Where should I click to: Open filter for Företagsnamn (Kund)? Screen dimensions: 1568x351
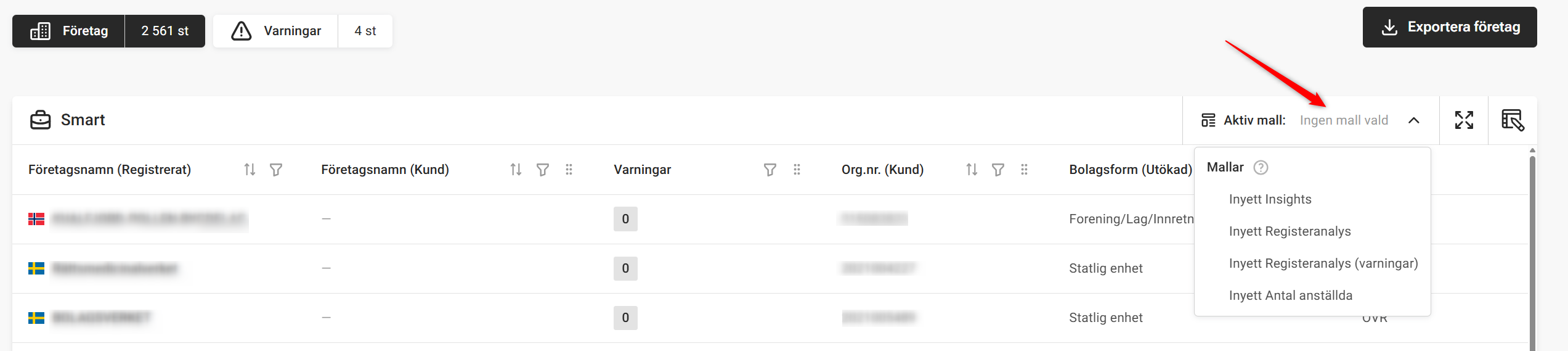[x=543, y=170]
